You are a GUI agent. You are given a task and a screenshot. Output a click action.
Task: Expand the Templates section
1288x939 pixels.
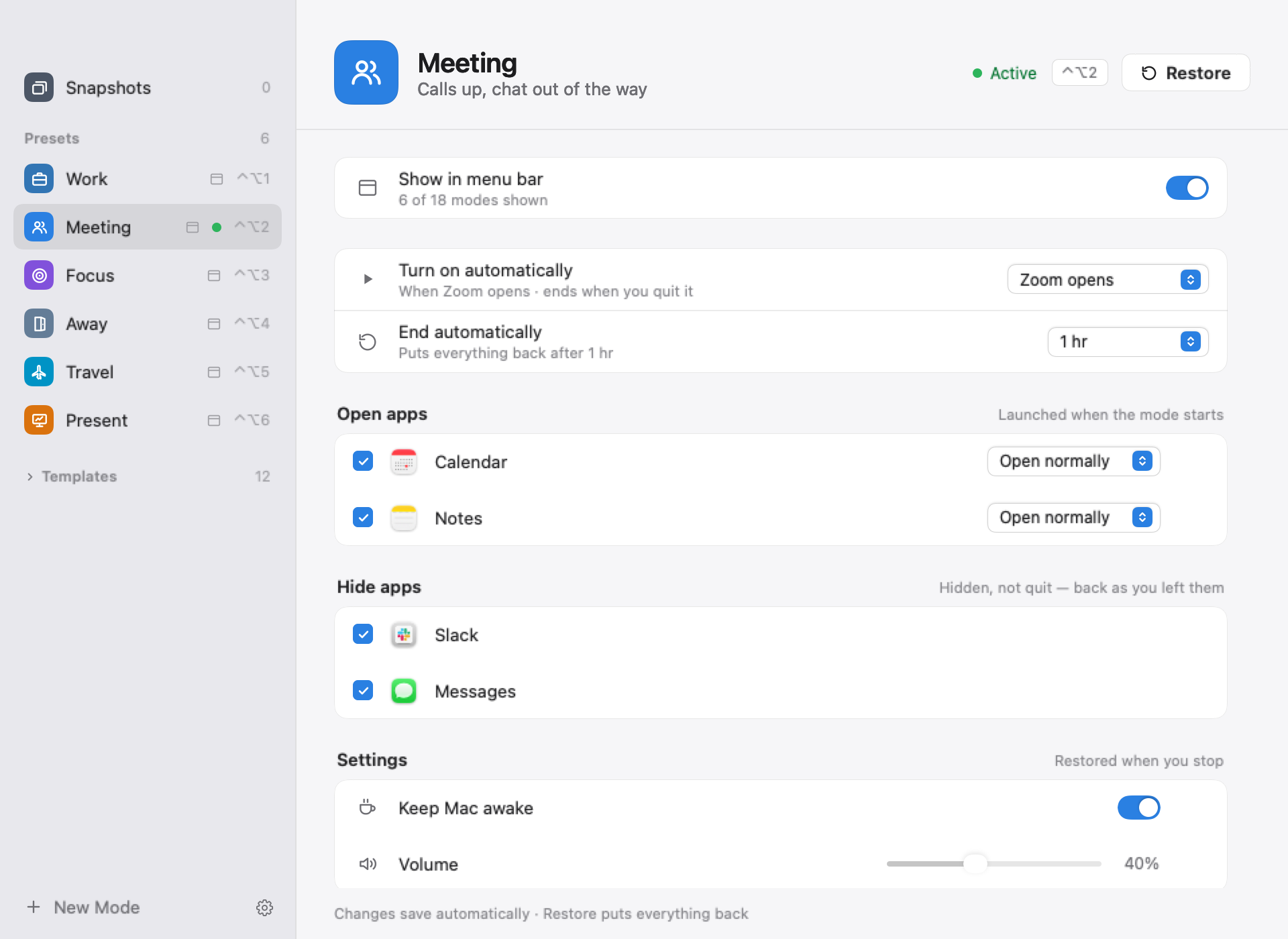coord(30,476)
